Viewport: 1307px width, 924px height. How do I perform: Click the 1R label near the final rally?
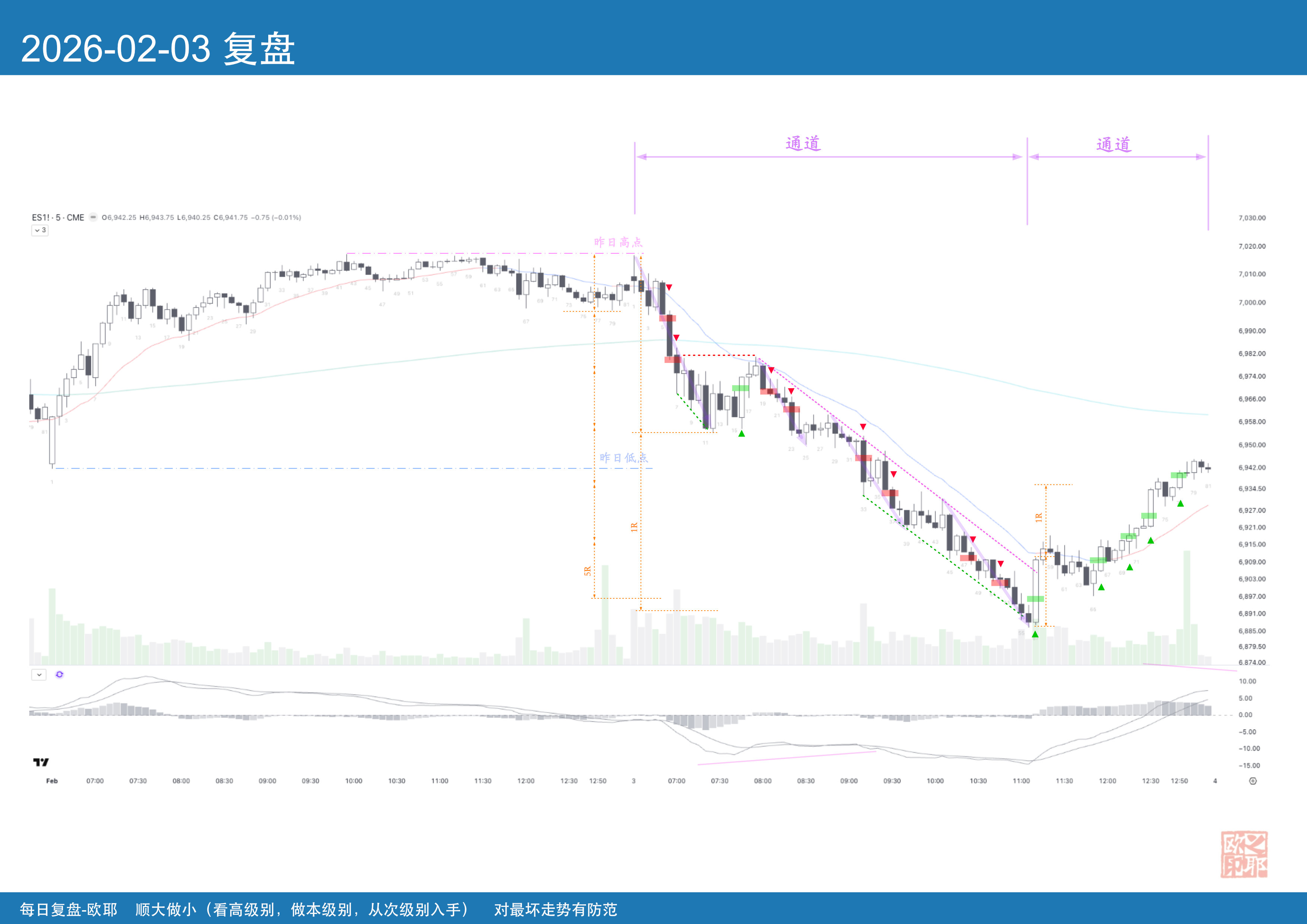point(1038,518)
